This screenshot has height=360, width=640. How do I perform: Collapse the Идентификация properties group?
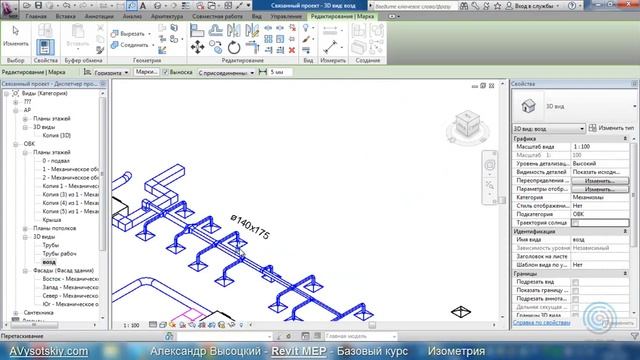click(625, 231)
